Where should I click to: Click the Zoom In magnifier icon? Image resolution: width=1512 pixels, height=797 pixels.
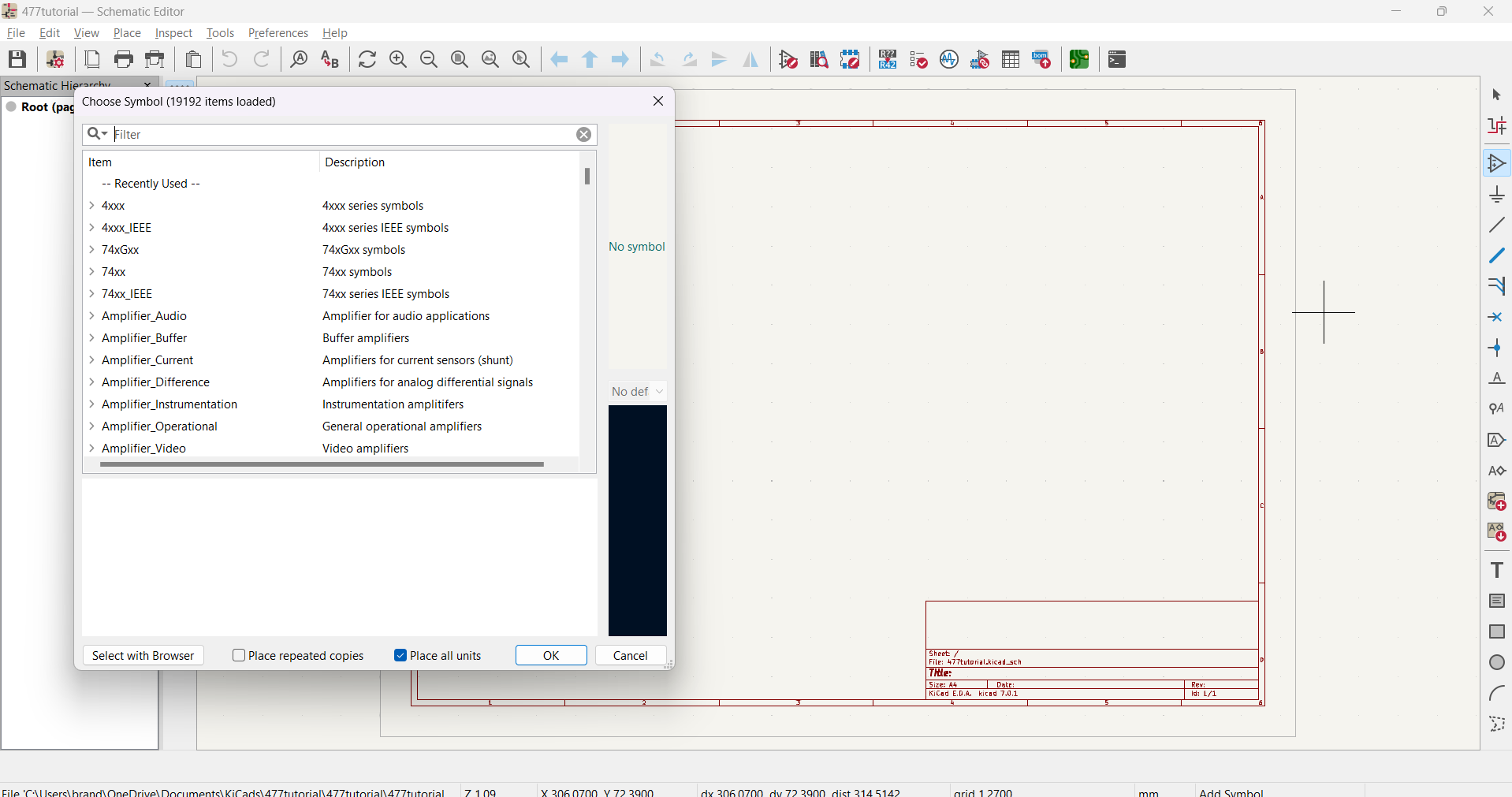point(398,59)
